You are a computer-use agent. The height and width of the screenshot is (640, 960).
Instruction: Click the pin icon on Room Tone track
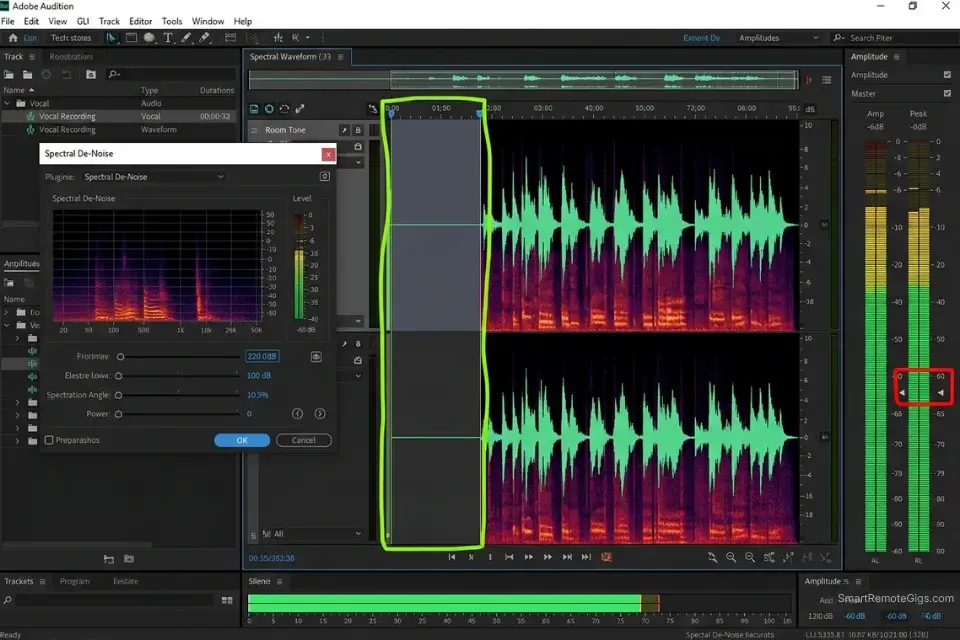[x=344, y=130]
